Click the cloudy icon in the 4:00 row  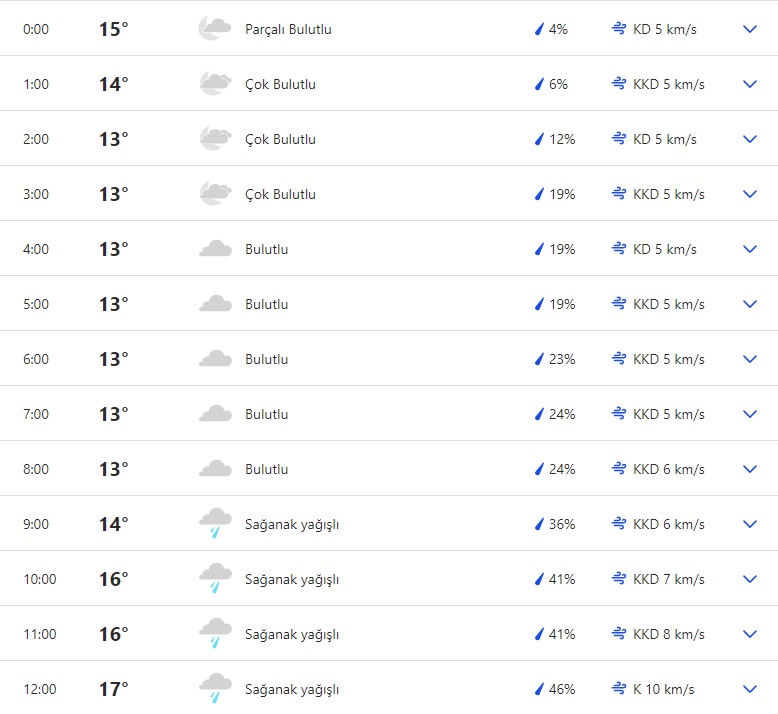click(x=215, y=249)
